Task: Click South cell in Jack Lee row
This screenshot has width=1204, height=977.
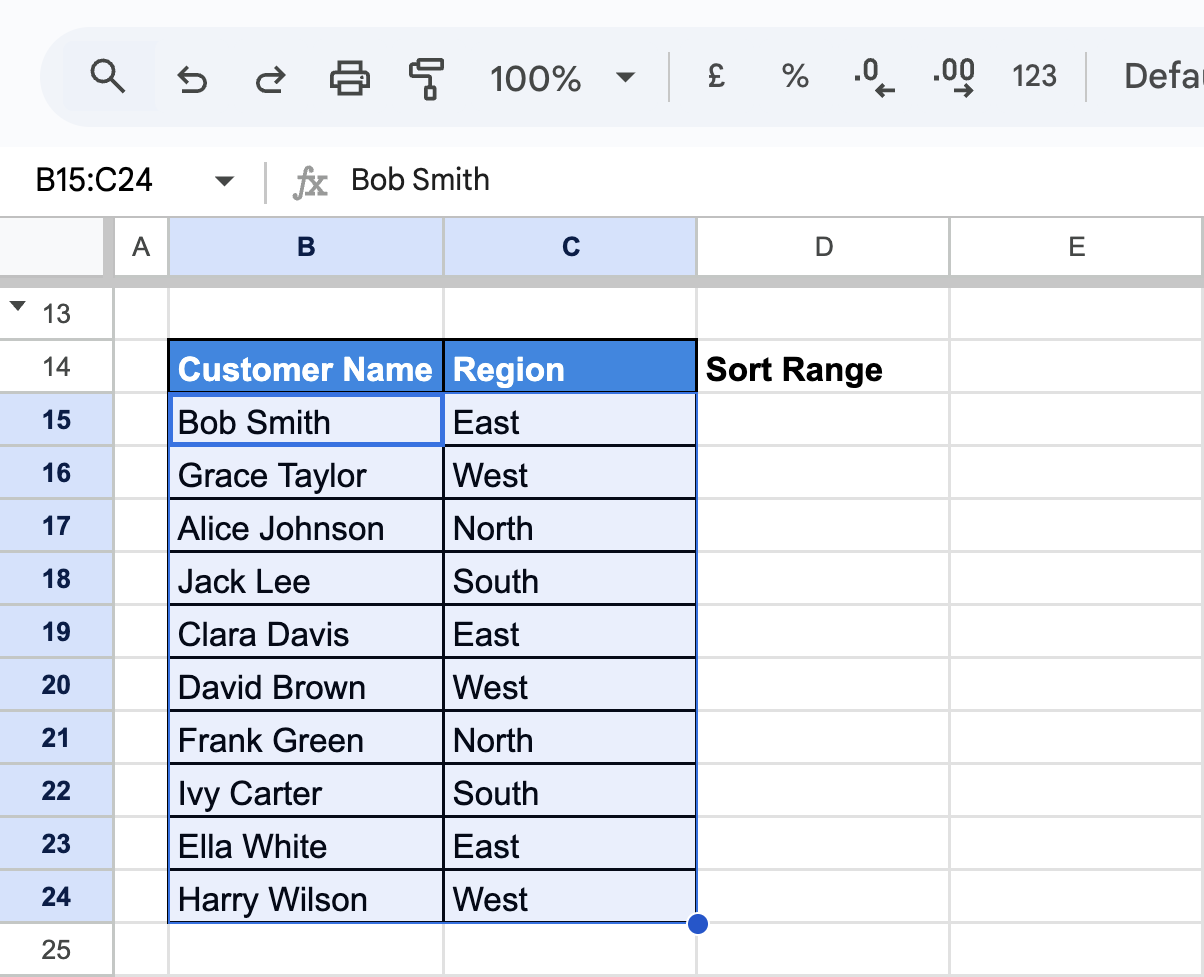Action: pos(570,579)
